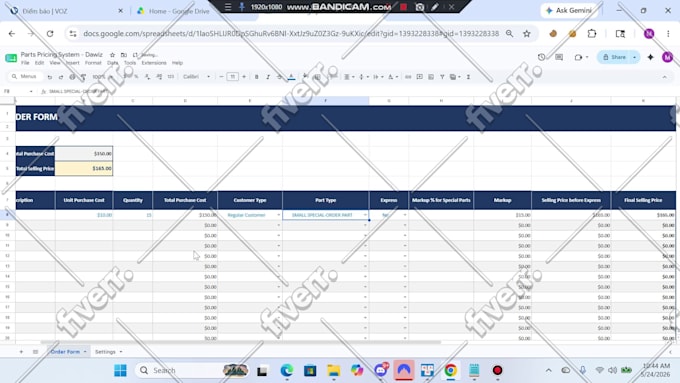Insert a link using toolbar icon
This screenshot has height=383, width=680.
(x=408, y=77)
